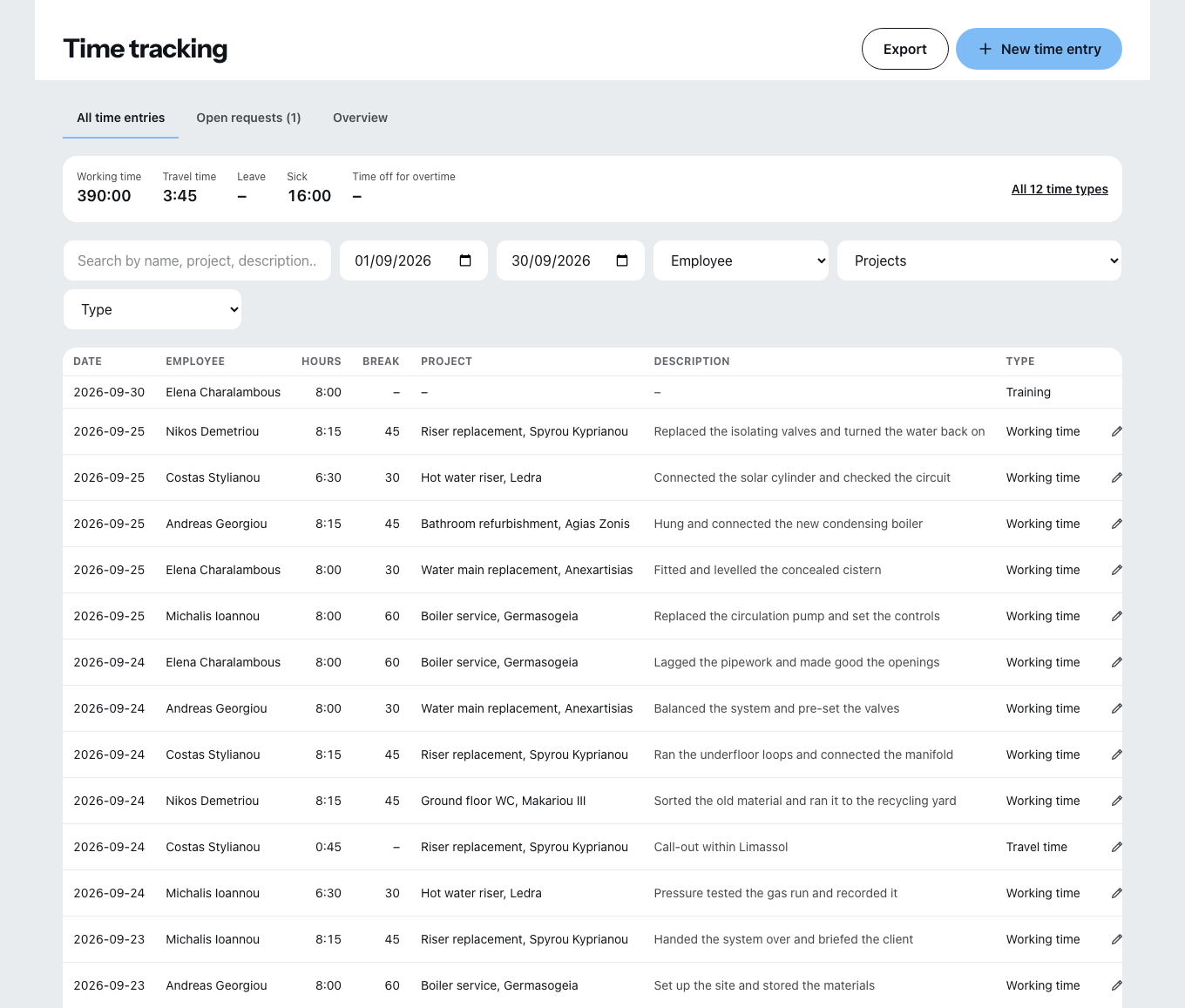The height and width of the screenshot is (1008, 1185).
Task: Open All 12 time types link
Action: click(x=1060, y=189)
